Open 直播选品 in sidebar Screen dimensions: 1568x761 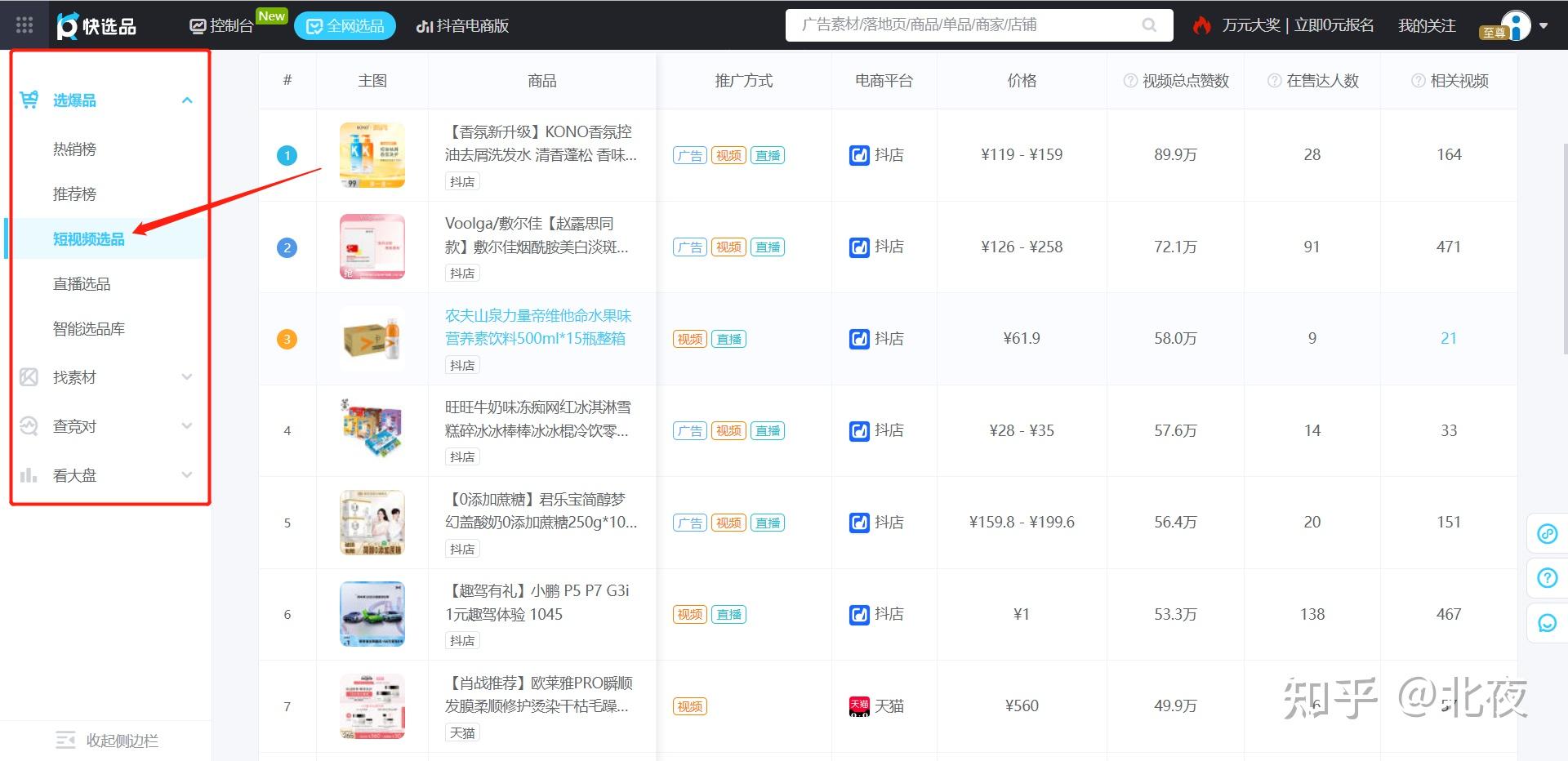[82, 284]
